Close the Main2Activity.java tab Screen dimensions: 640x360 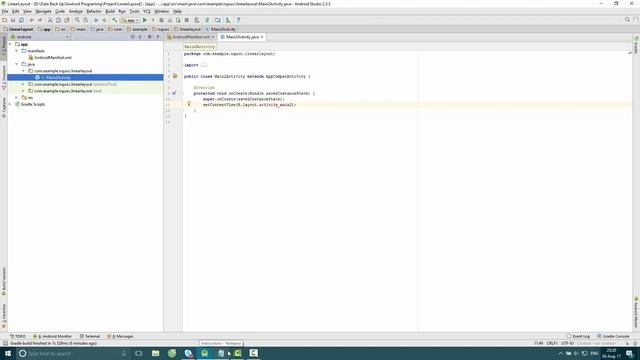pos(262,37)
